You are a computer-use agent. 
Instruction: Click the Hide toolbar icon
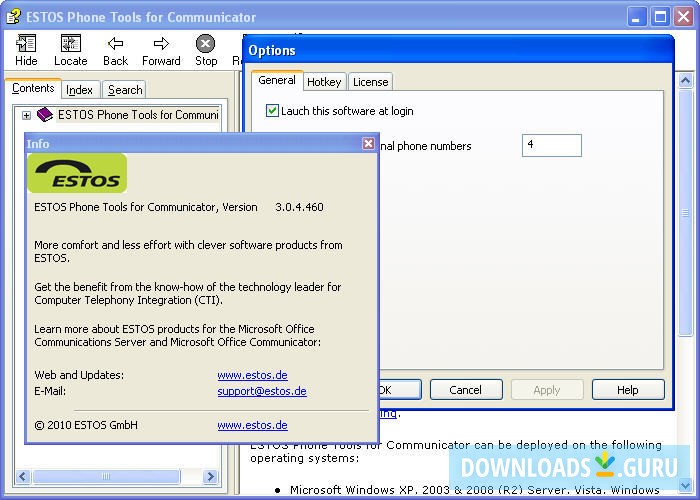pos(26,50)
